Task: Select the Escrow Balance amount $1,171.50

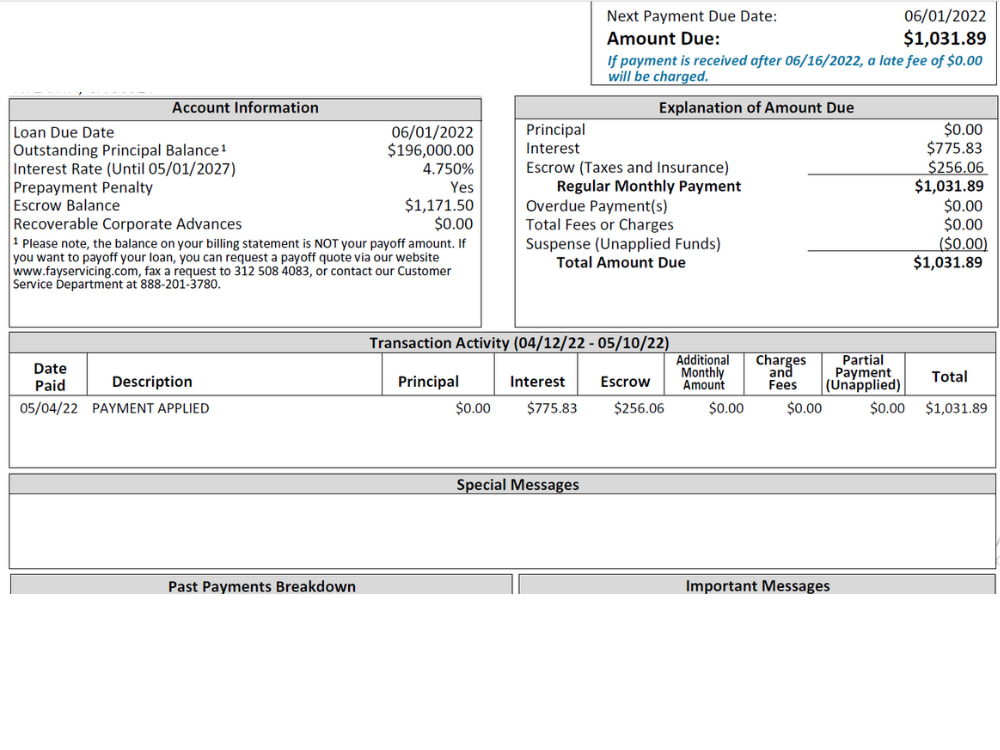Action: click(439, 205)
